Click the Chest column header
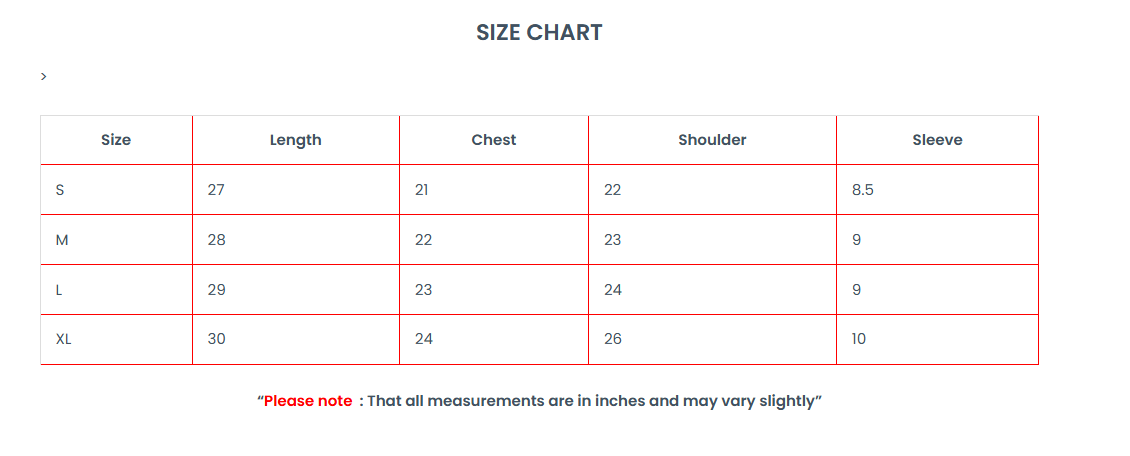Screen dimensions: 1130x456 click(x=494, y=140)
